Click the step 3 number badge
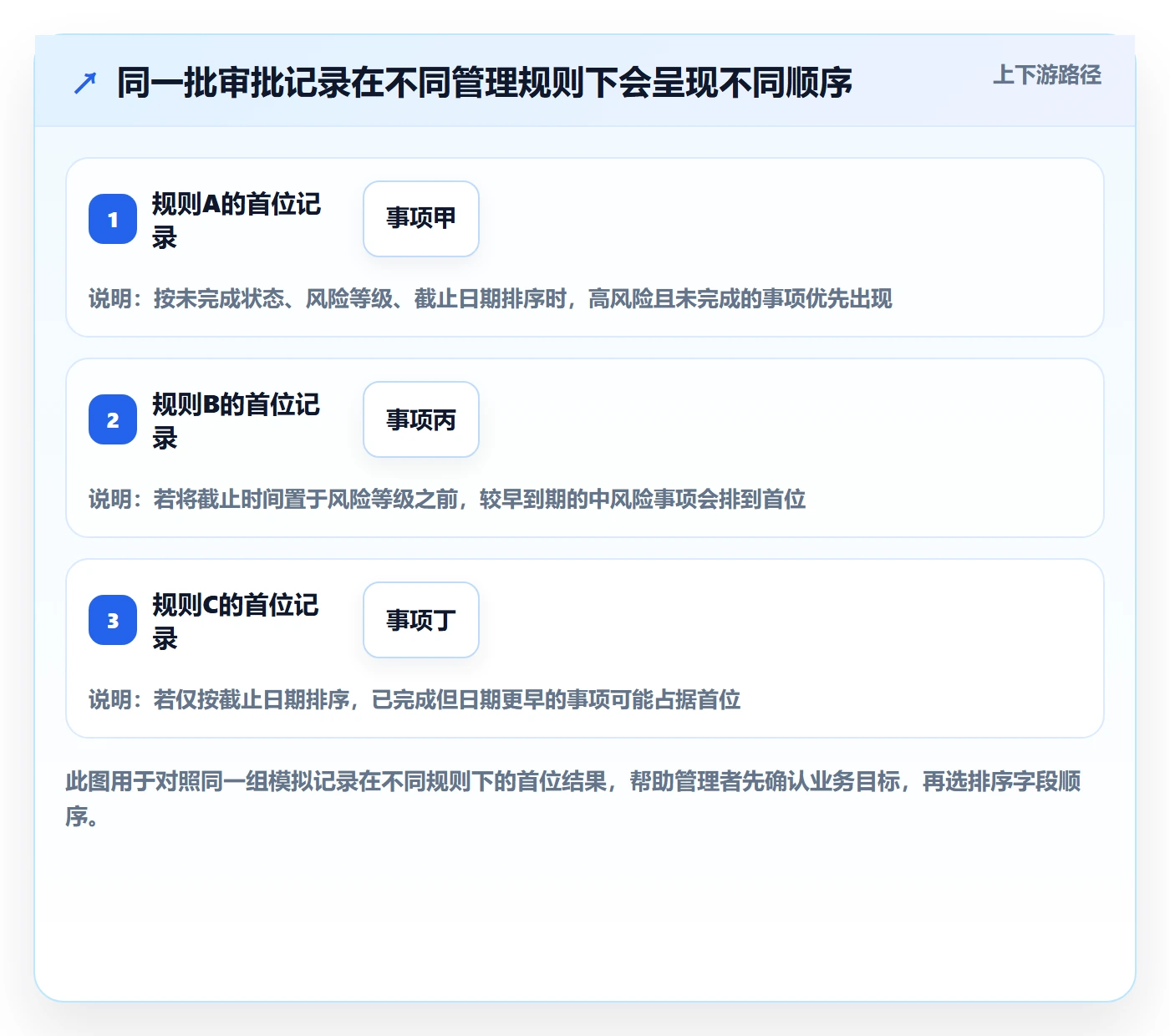 click(113, 620)
